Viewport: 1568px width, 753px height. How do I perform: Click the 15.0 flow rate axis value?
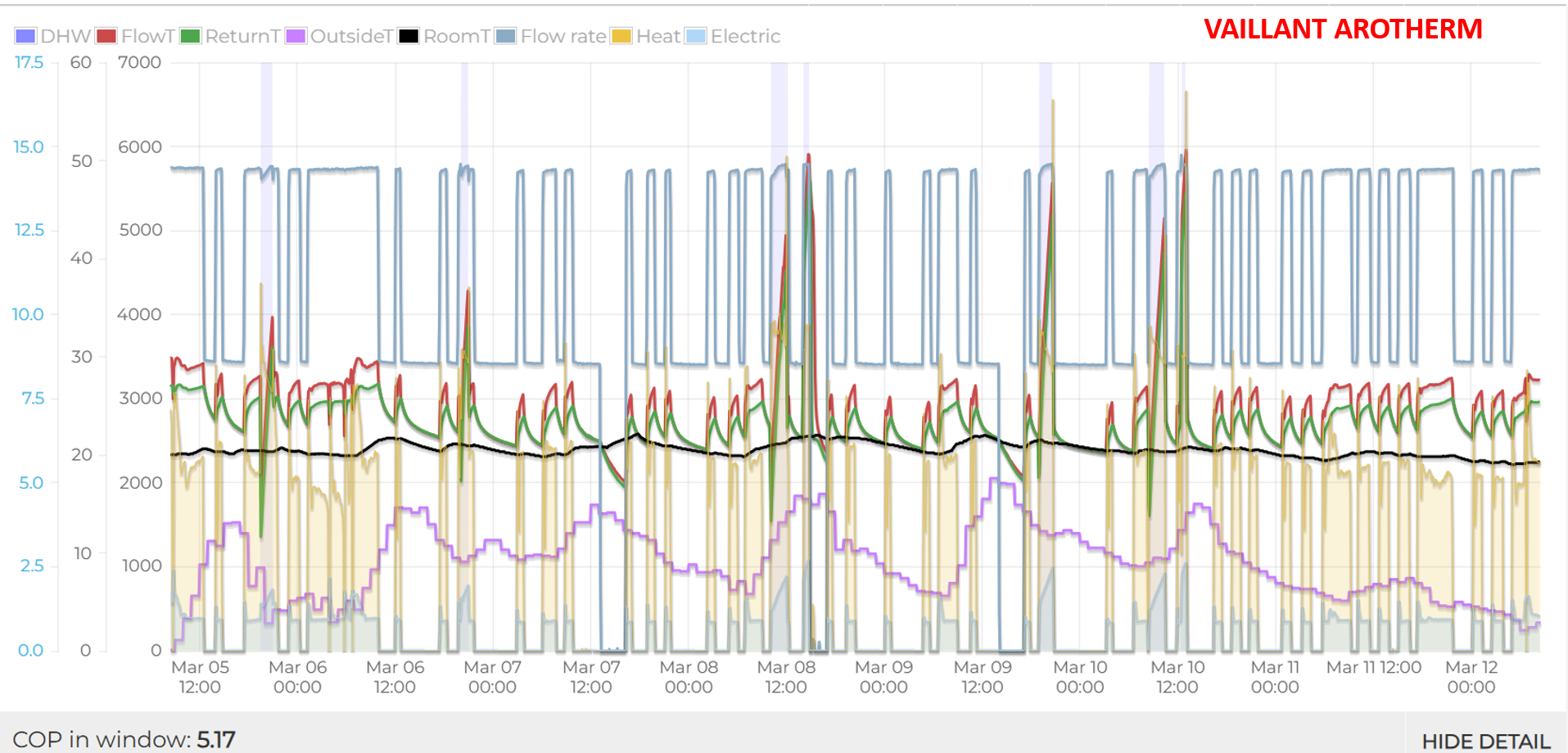(29, 147)
